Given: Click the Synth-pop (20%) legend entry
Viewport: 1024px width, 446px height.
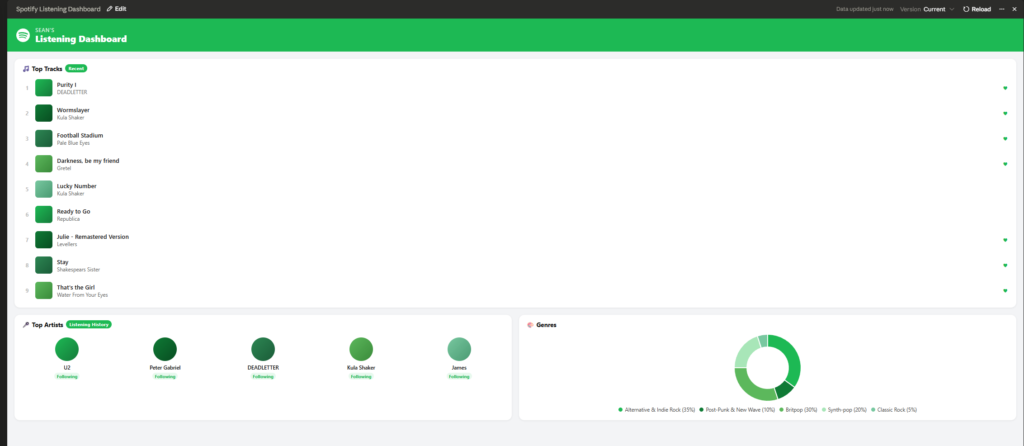Looking at the screenshot, I should click(x=844, y=409).
